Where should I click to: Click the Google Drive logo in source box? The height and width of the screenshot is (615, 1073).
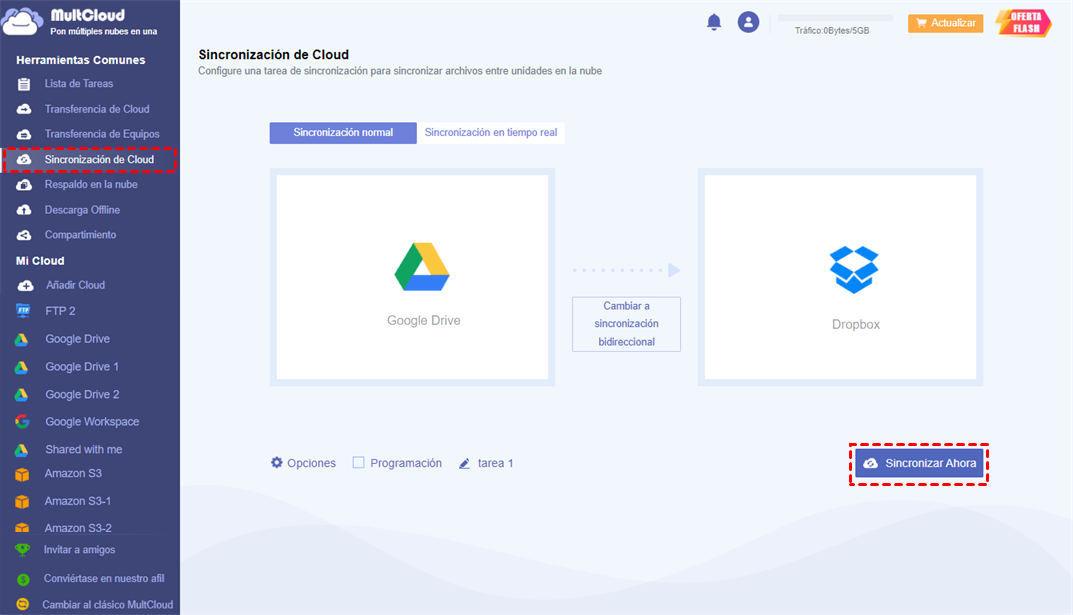pyautogui.click(x=422, y=266)
